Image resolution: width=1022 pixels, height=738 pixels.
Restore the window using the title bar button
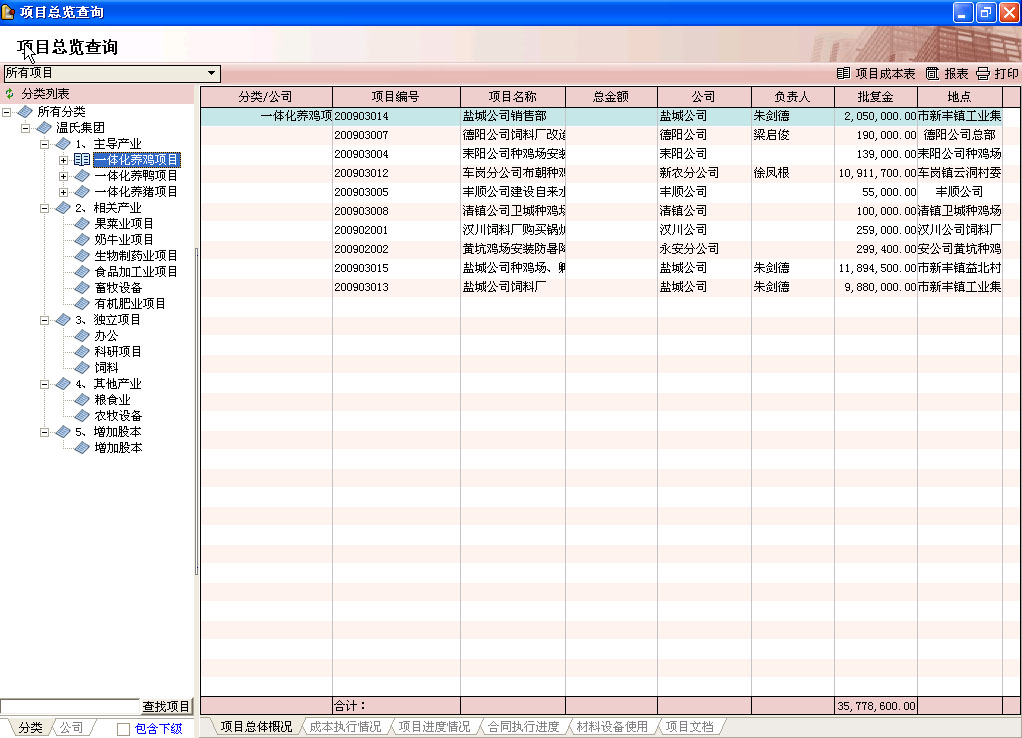[986, 12]
